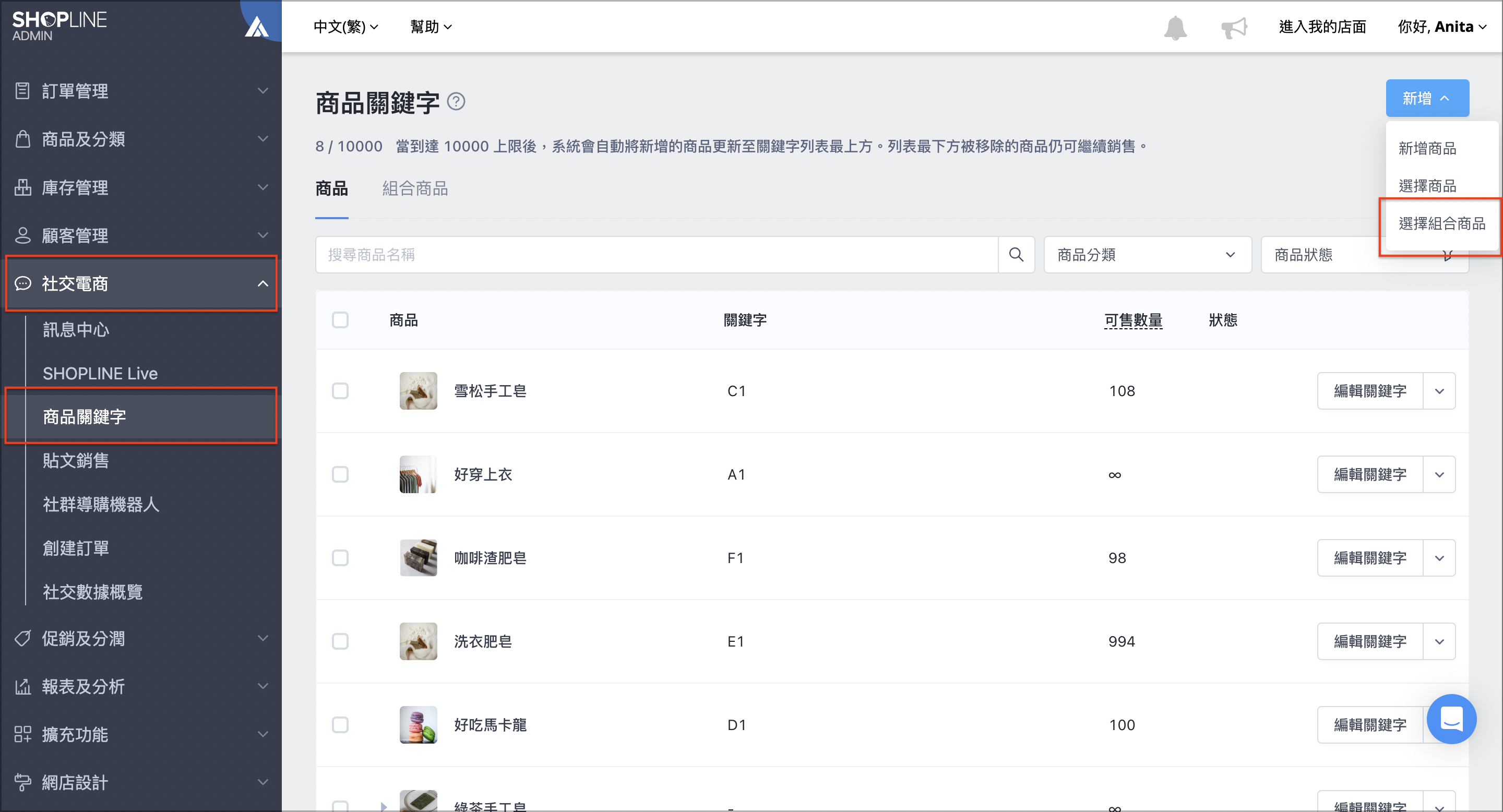Click the 搜尋商品名稱 search field
The image size is (1503, 812).
tap(657, 254)
